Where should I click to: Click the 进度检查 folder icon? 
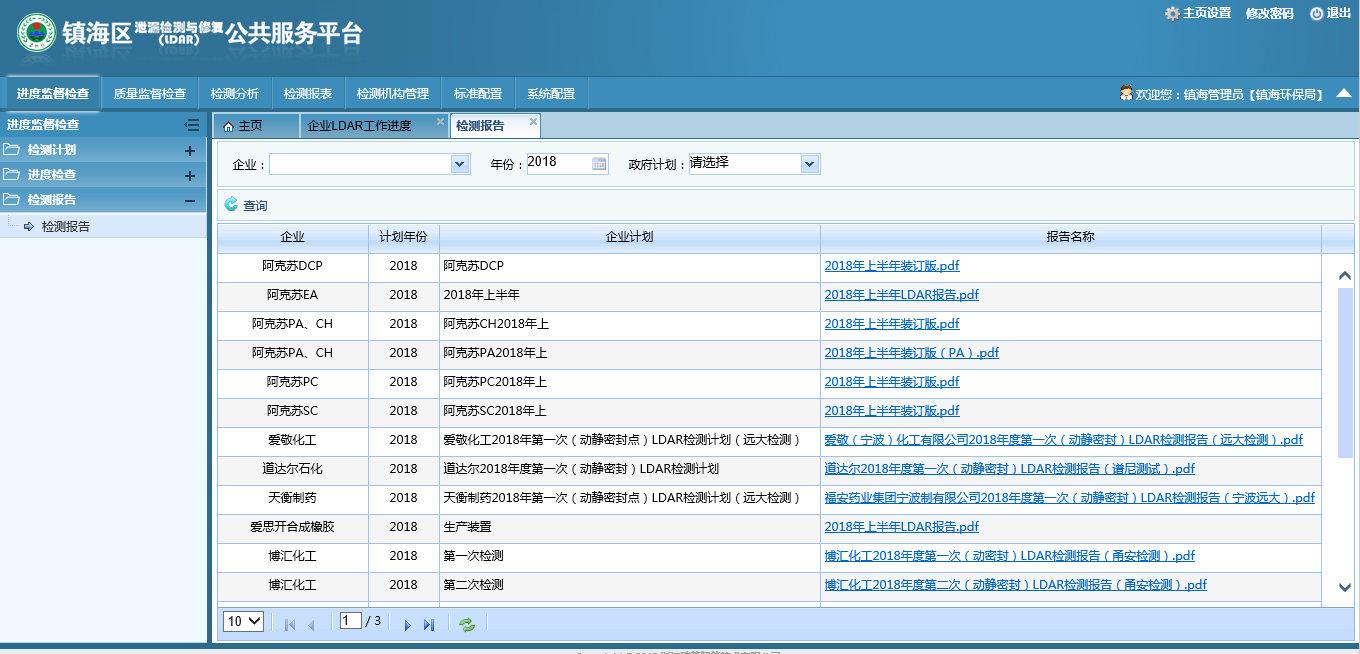click(x=12, y=175)
